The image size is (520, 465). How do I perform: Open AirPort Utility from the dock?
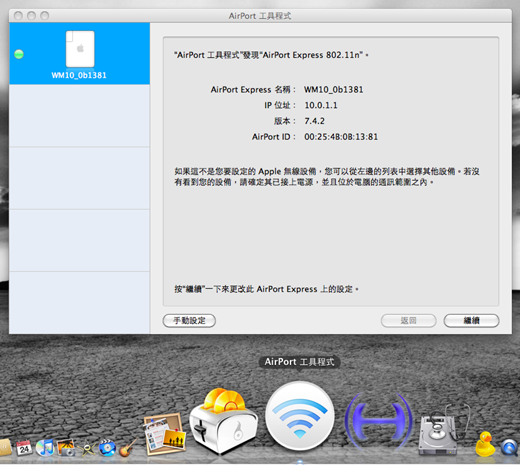point(299,415)
